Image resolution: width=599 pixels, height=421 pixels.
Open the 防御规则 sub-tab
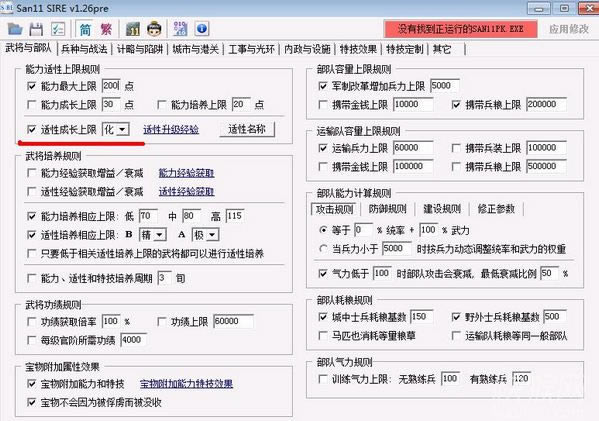[387, 209]
